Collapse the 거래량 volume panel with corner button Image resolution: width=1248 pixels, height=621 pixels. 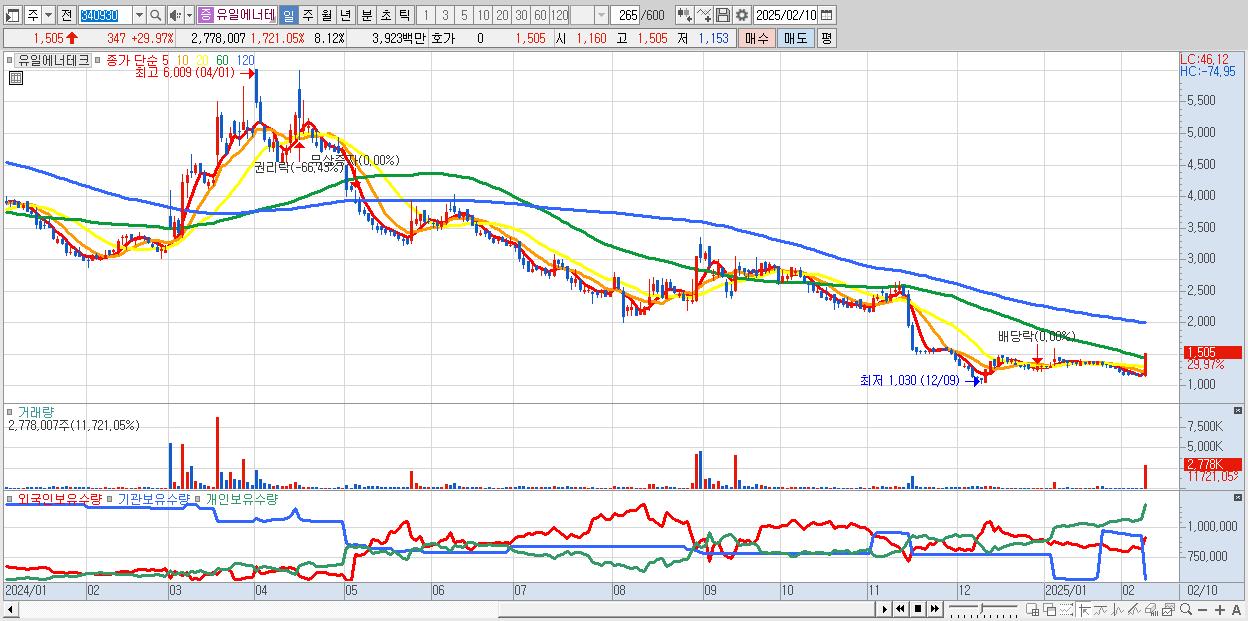click(1240, 411)
